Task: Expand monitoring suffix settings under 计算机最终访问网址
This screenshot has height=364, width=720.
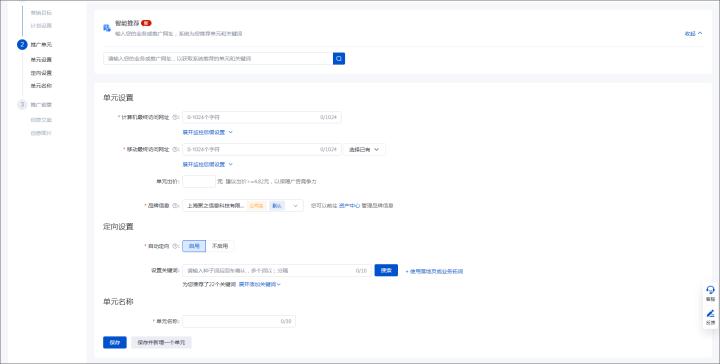Action: click(208, 132)
